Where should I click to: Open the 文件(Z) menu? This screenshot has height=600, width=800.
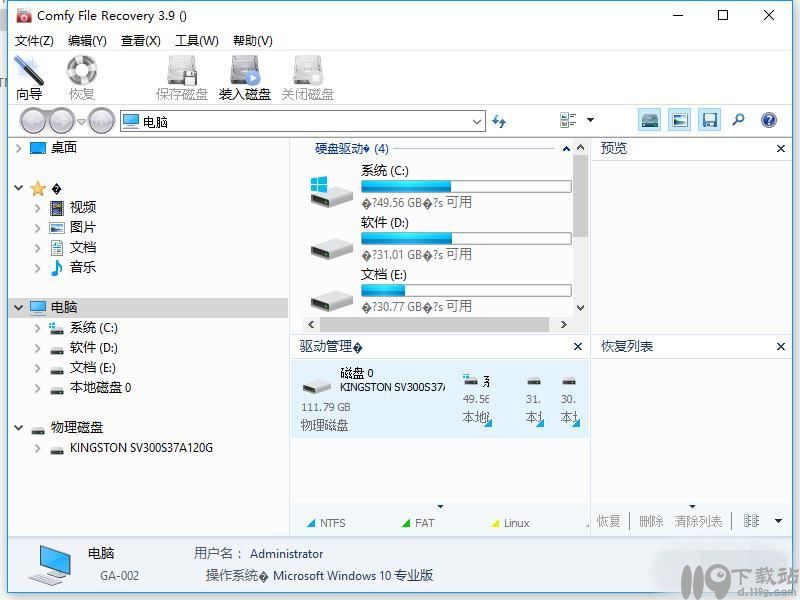click(34, 40)
